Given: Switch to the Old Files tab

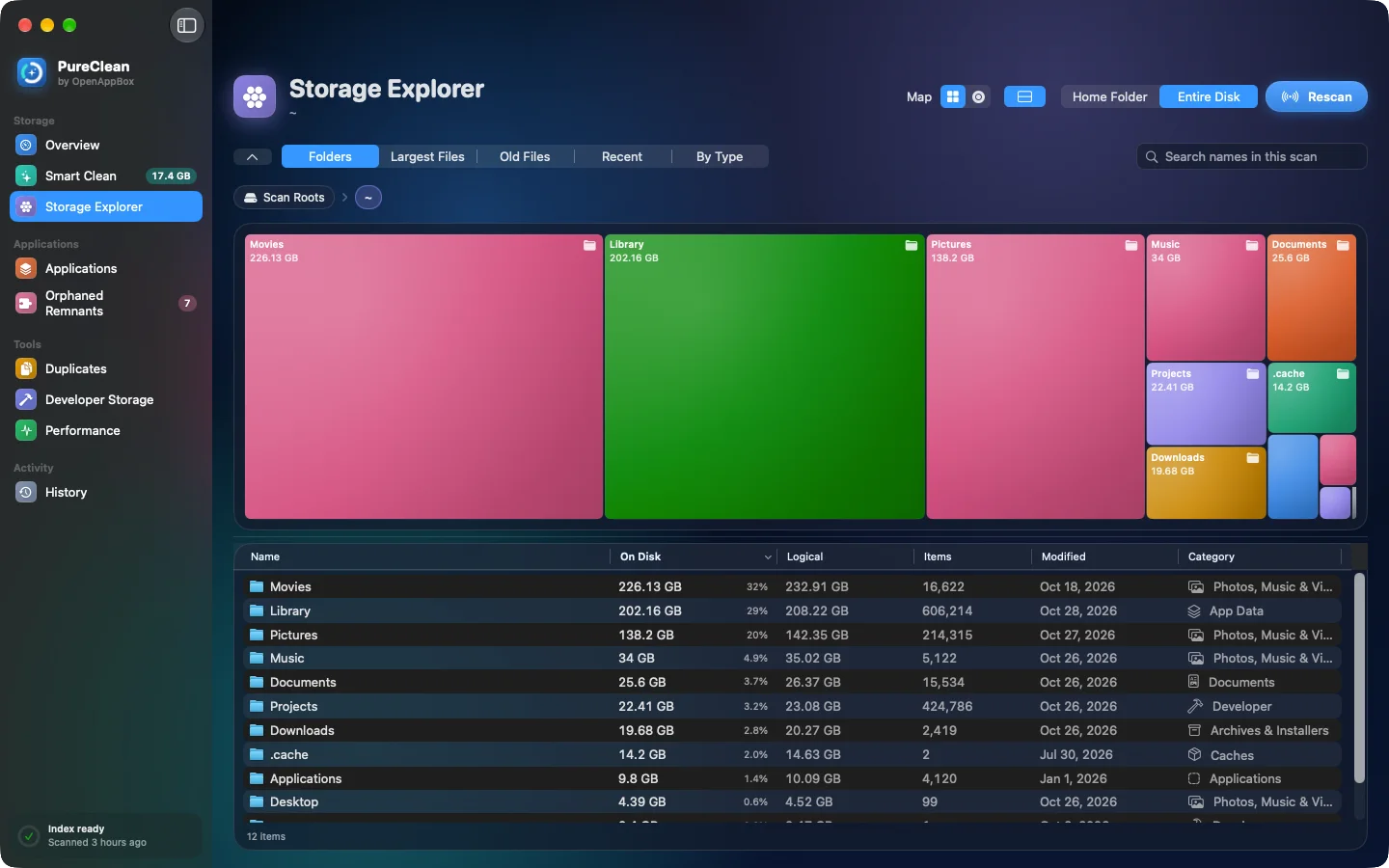Looking at the screenshot, I should (x=525, y=156).
